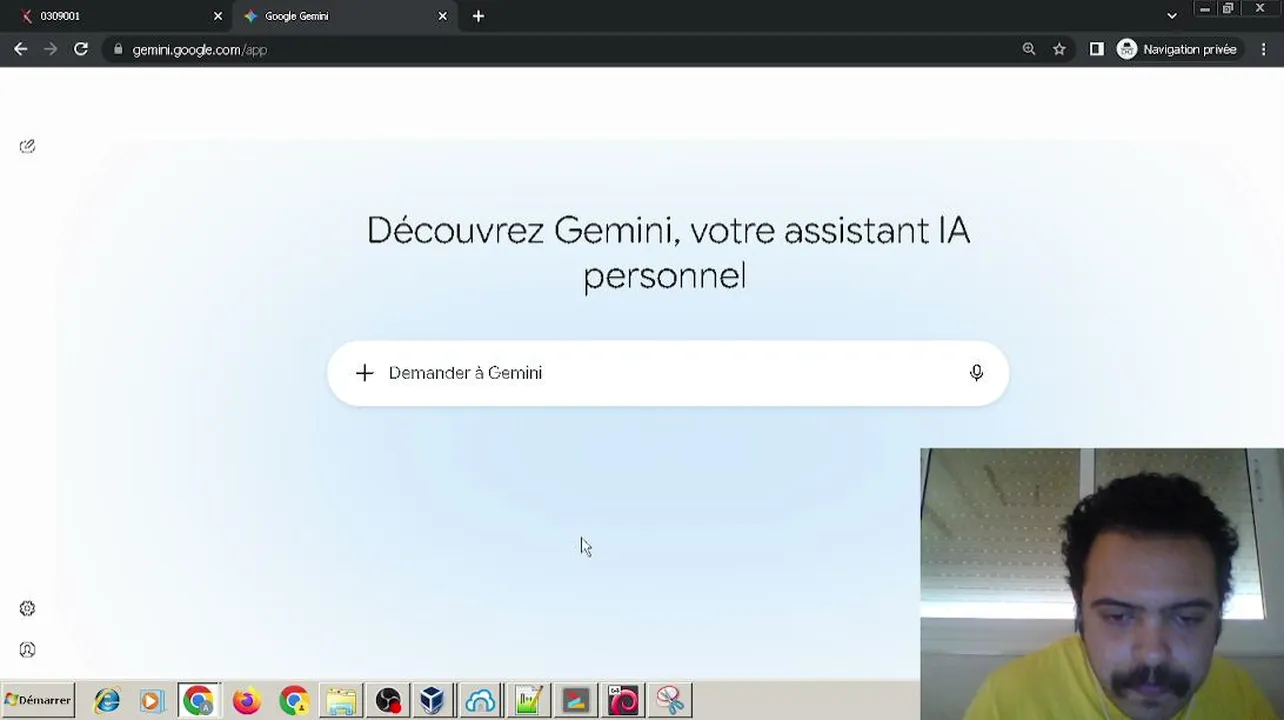The height and width of the screenshot is (720, 1284).
Task: Focus the Demander à Gemini input field
Action: point(668,373)
